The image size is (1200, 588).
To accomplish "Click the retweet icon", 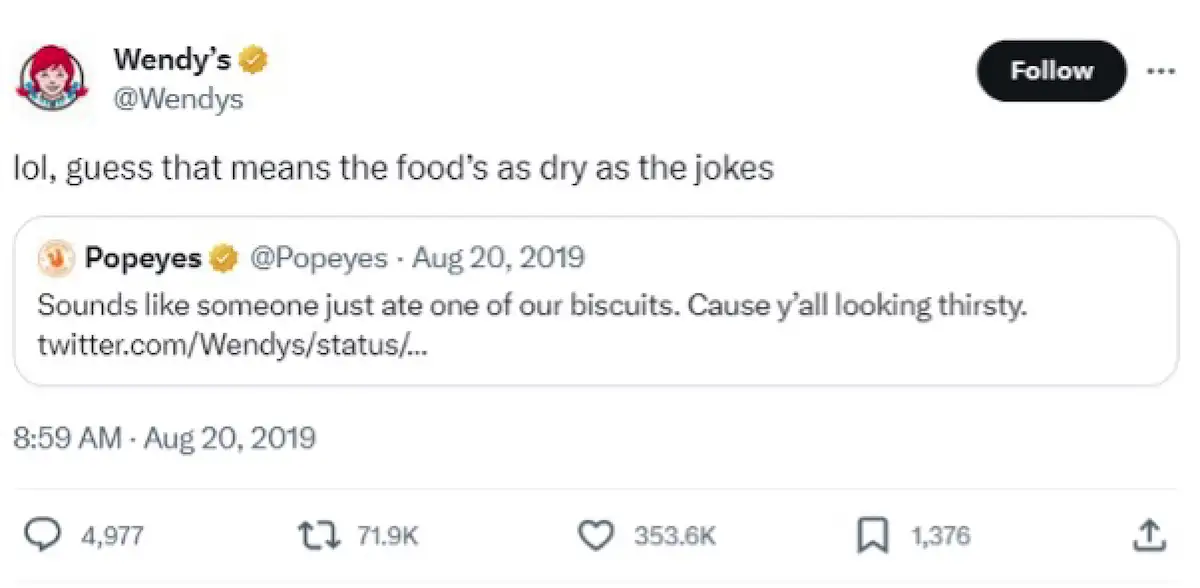I will coord(318,535).
